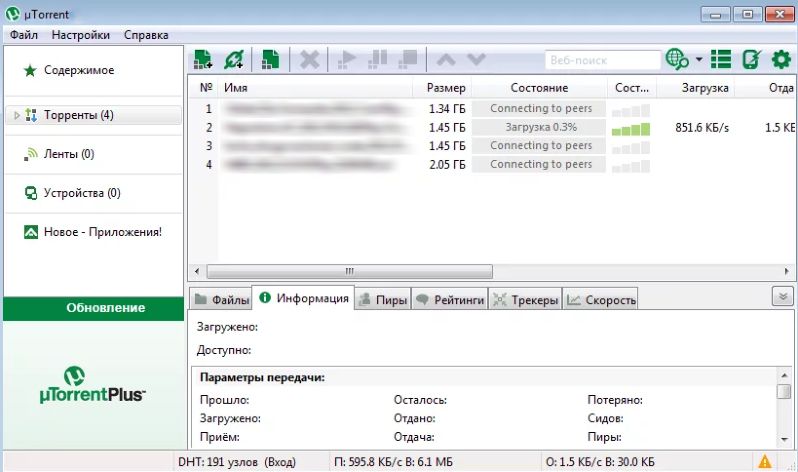Click the О: 1.5 КБ/с upload status

tap(600, 462)
